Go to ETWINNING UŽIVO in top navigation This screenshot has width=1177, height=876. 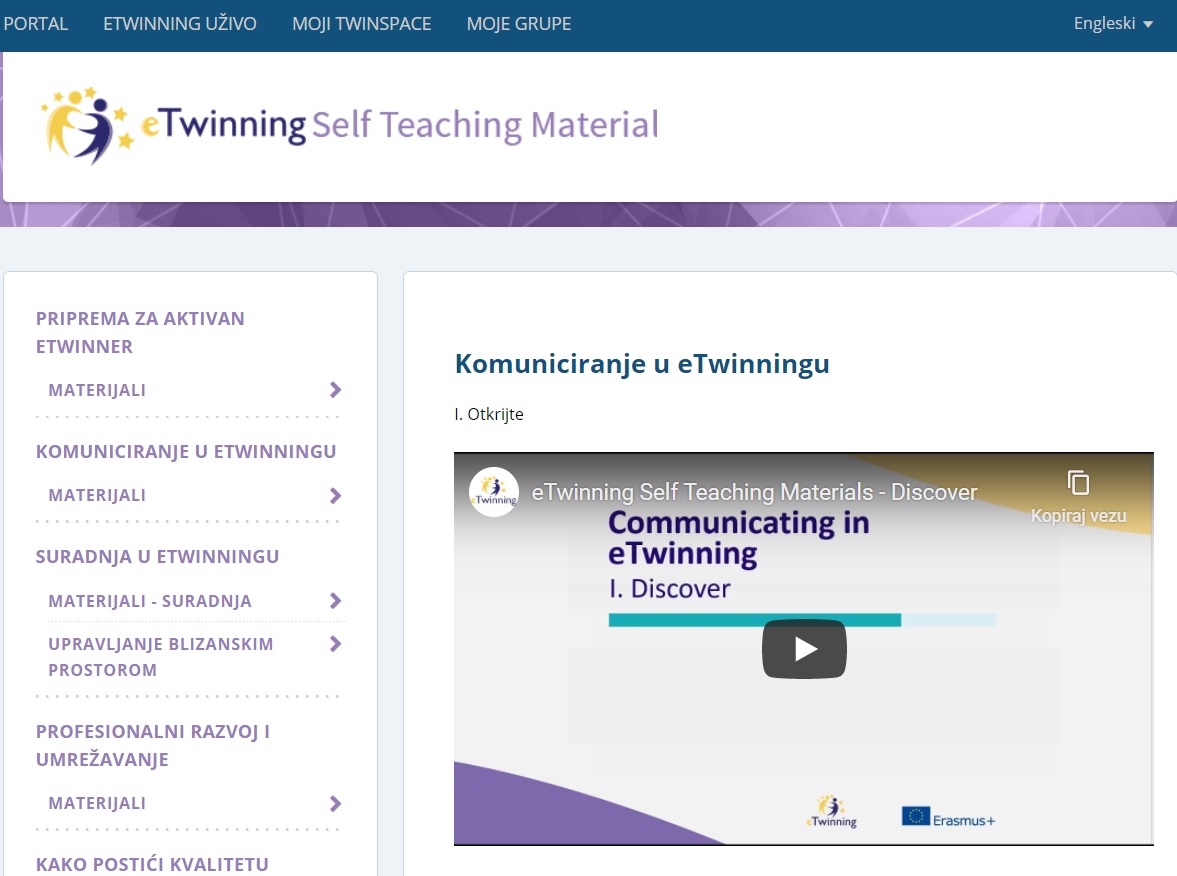click(x=179, y=24)
